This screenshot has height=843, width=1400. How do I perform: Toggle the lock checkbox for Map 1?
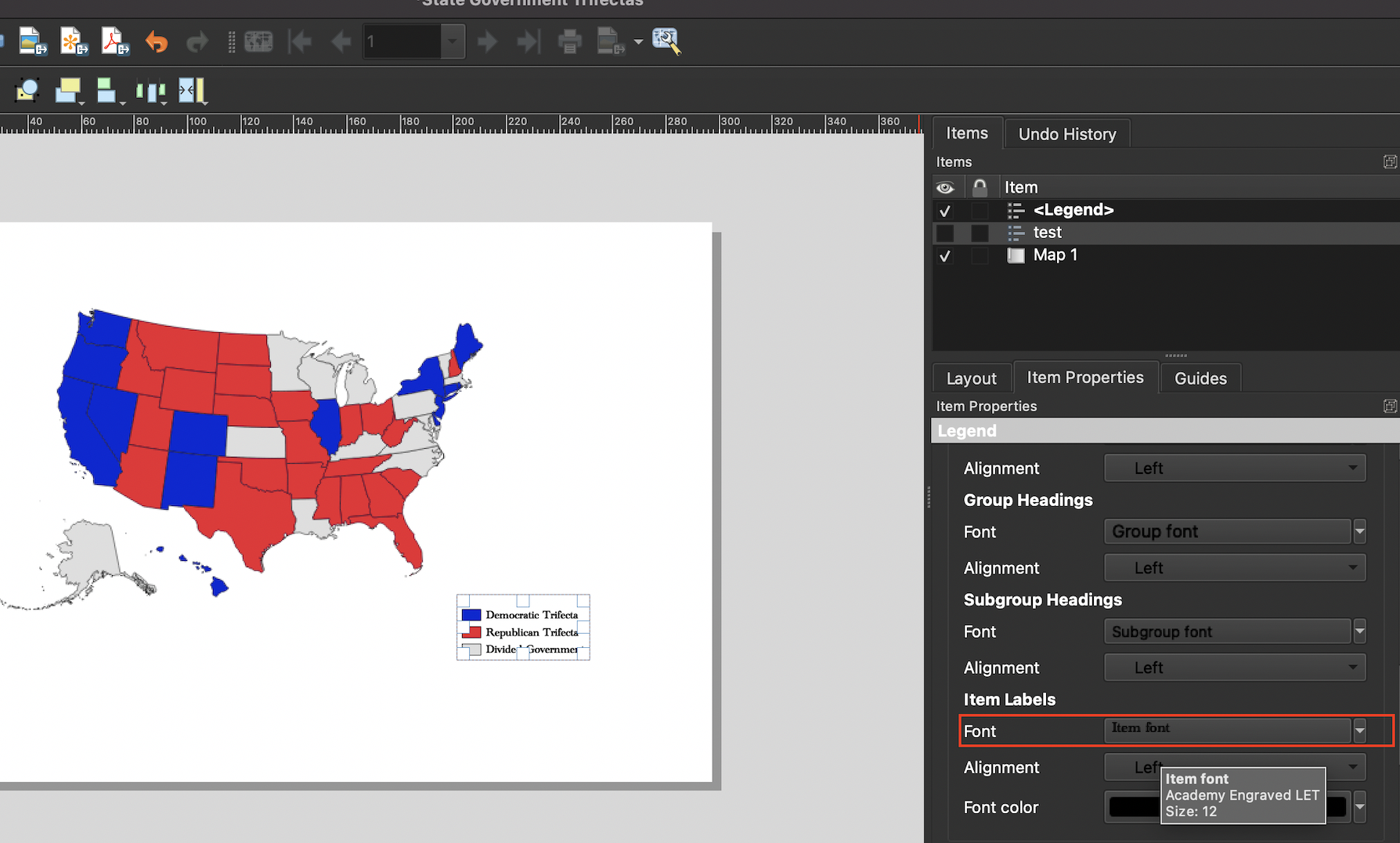[x=980, y=255]
